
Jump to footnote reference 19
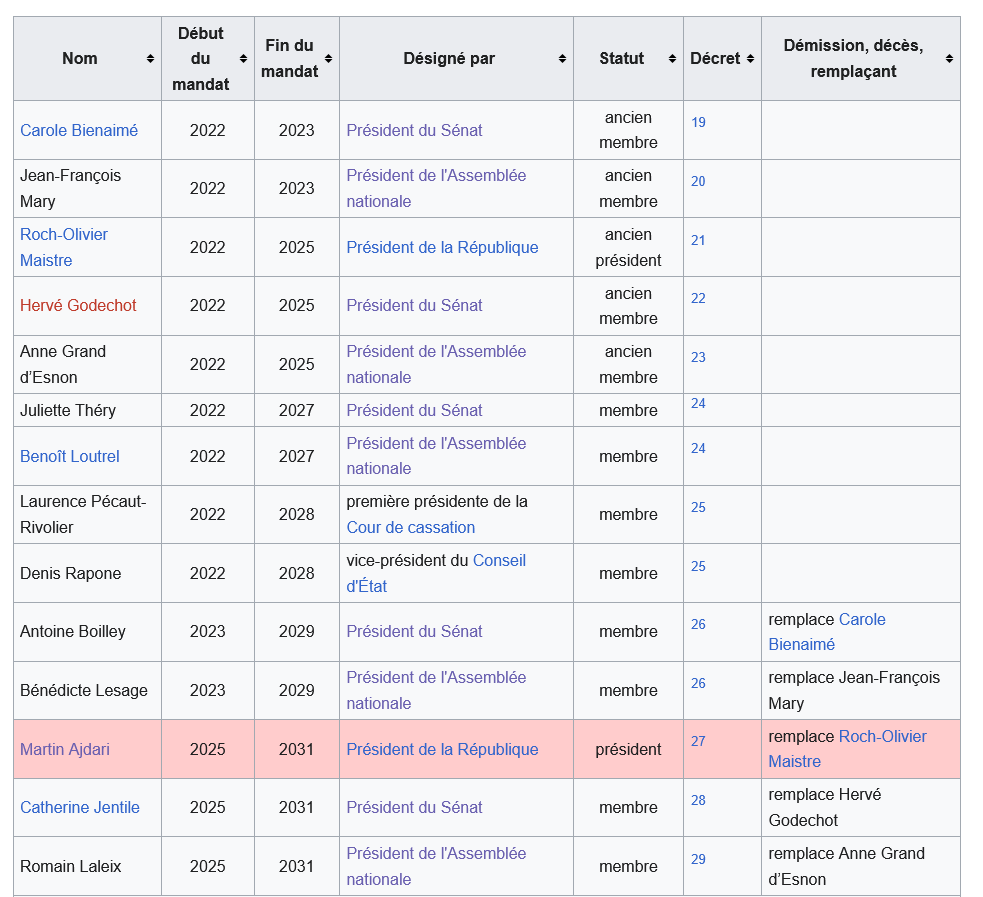(x=698, y=122)
